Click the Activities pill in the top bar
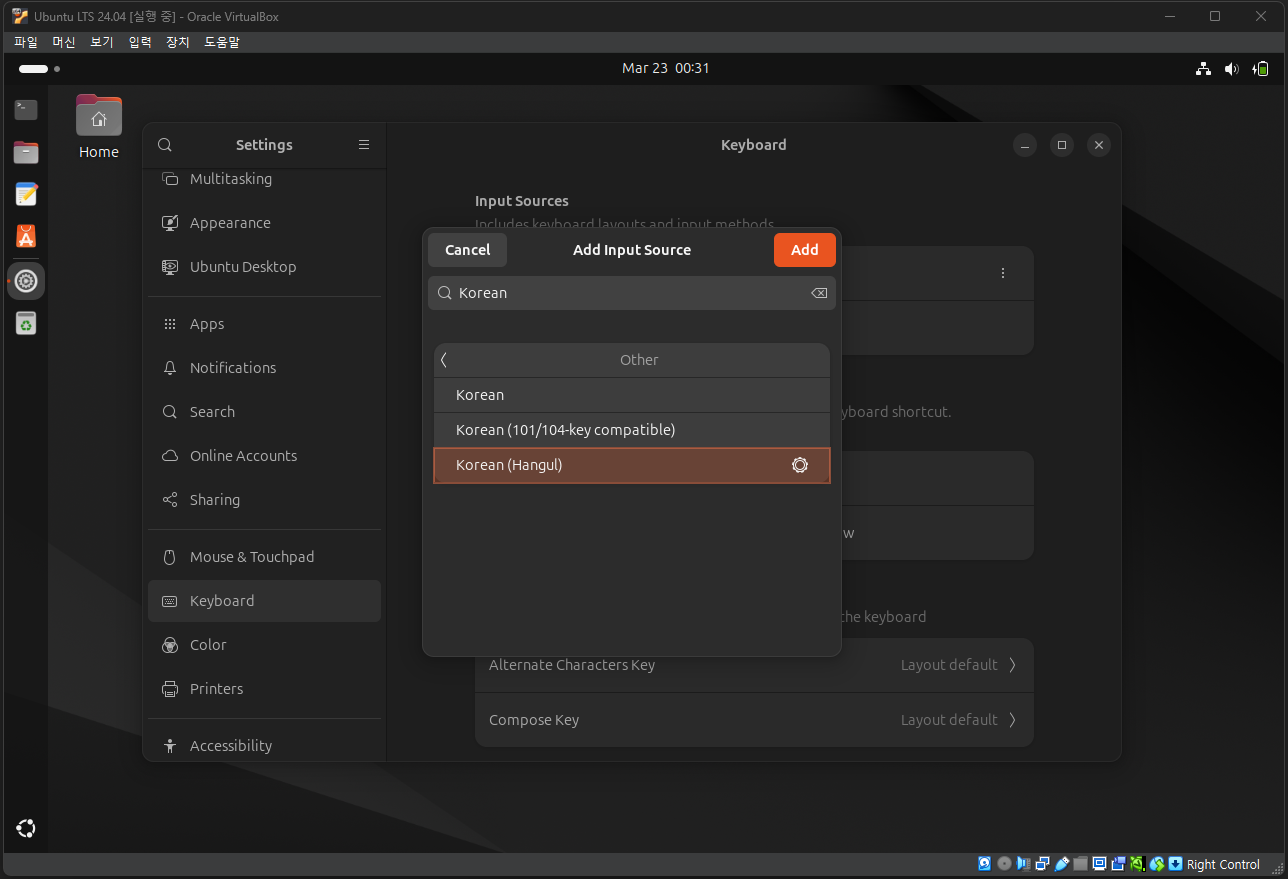The image size is (1288, 879). point(39,69)
